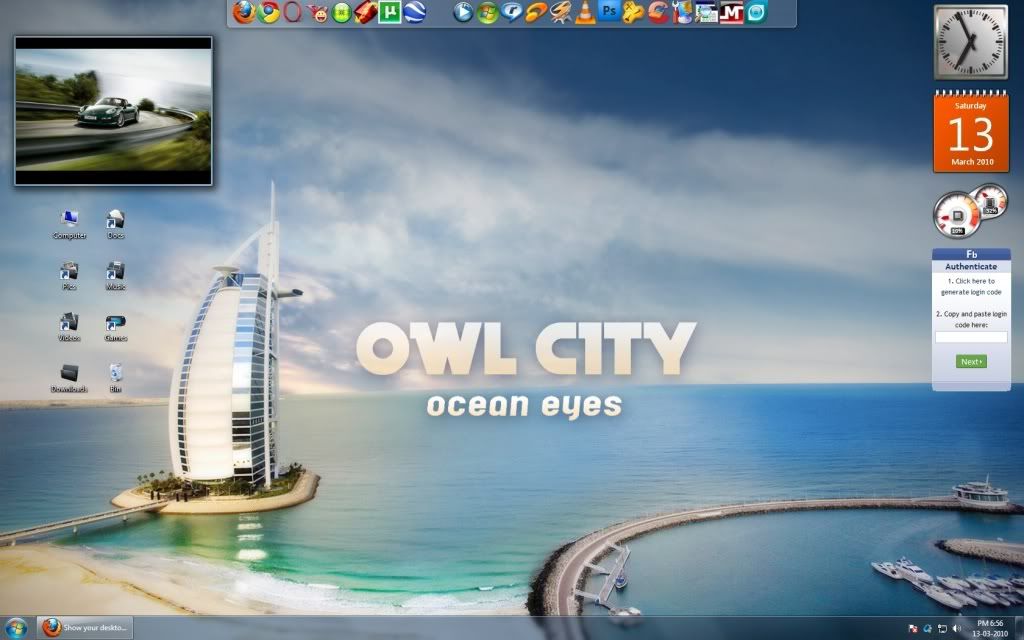1024x640 pixels.
Task: Open the Games shortcut on desktop
Action: point(116,326)
